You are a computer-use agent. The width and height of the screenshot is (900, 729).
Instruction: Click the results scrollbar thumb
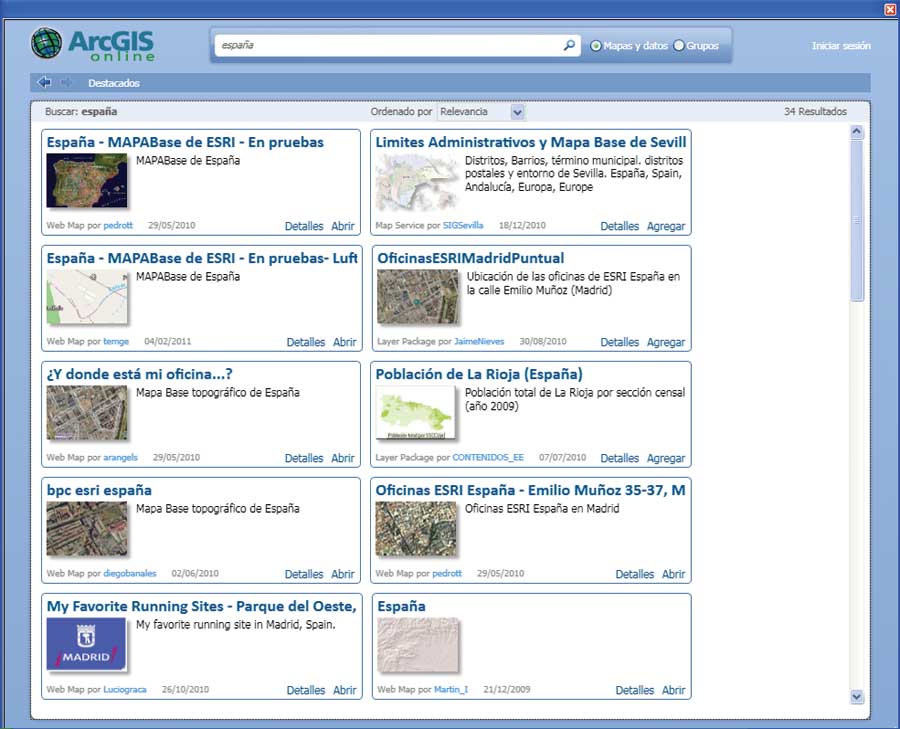856,220
